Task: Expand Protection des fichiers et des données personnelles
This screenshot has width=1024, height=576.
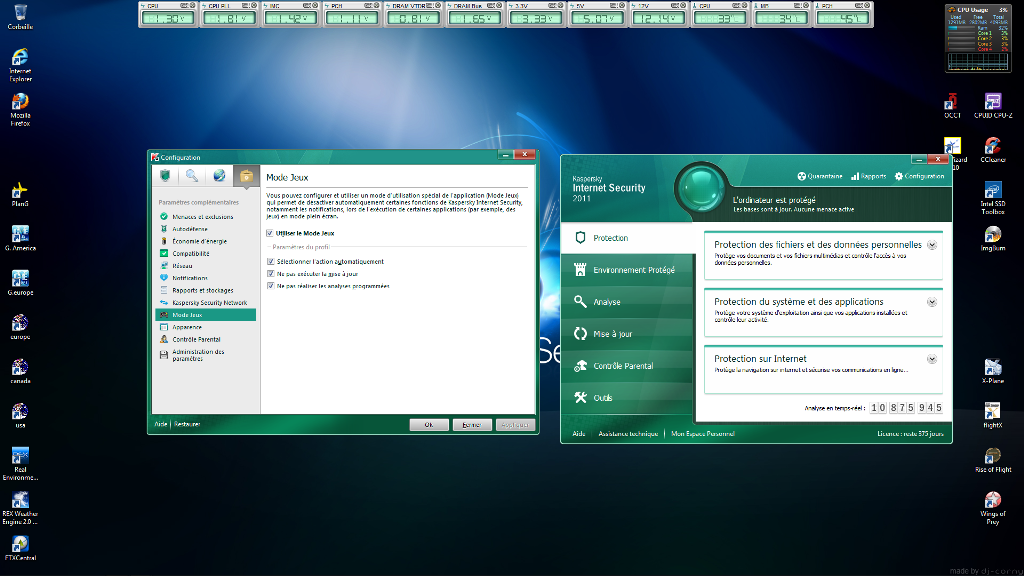Action: point(932,246)
